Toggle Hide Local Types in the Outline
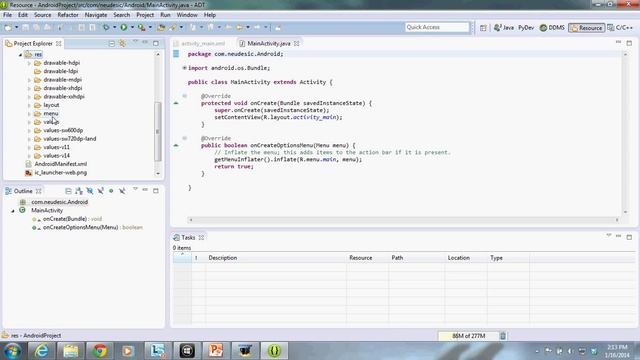 [122, 191]
